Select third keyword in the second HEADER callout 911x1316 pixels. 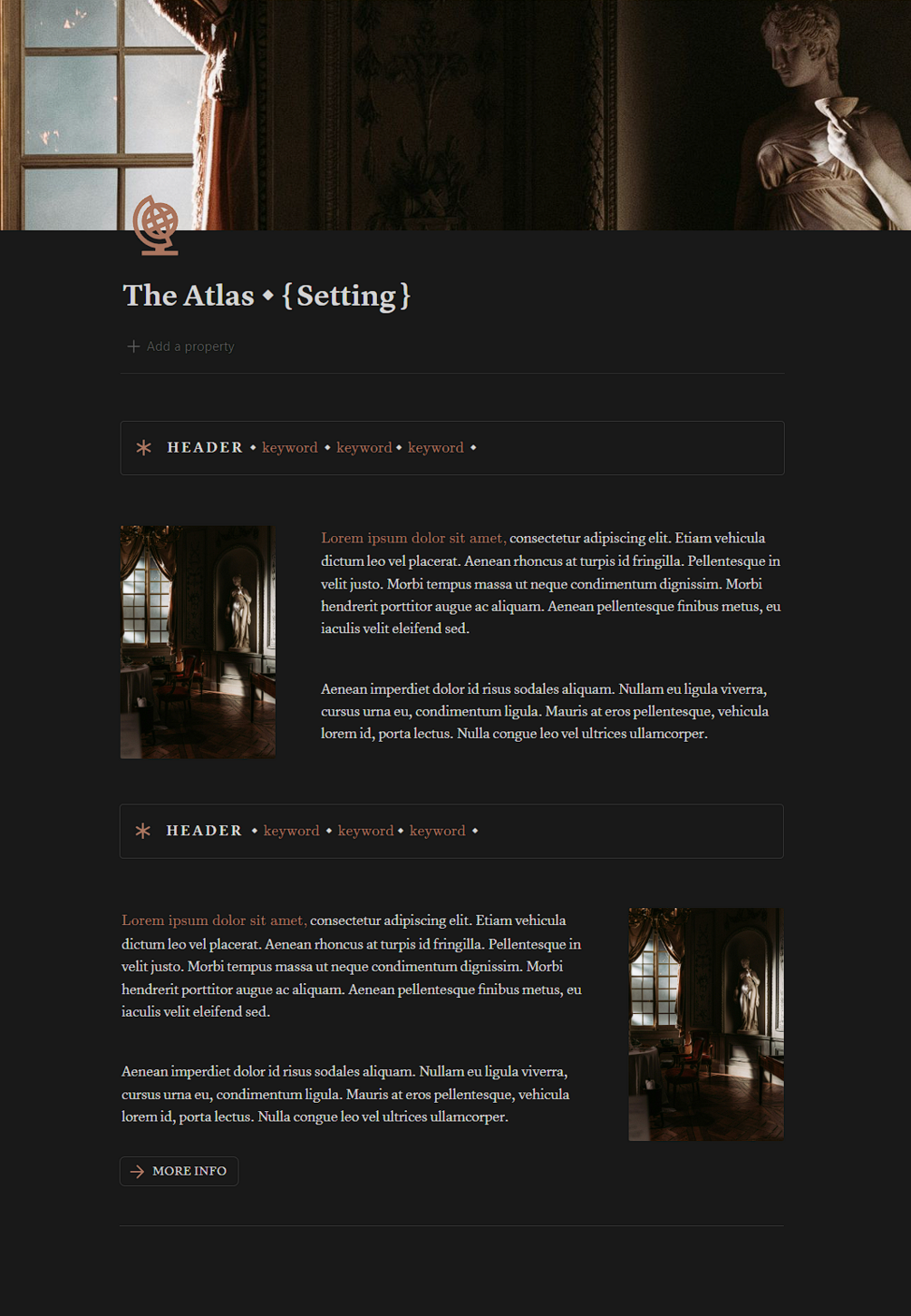[438, 831]
